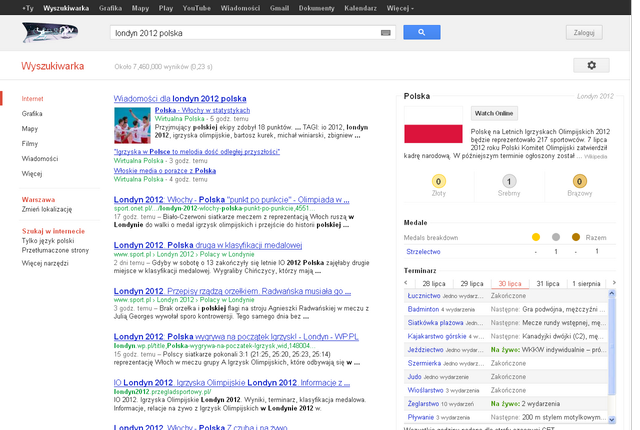Click the gold medal count icon
640x430 pixels.
point(438,181)
